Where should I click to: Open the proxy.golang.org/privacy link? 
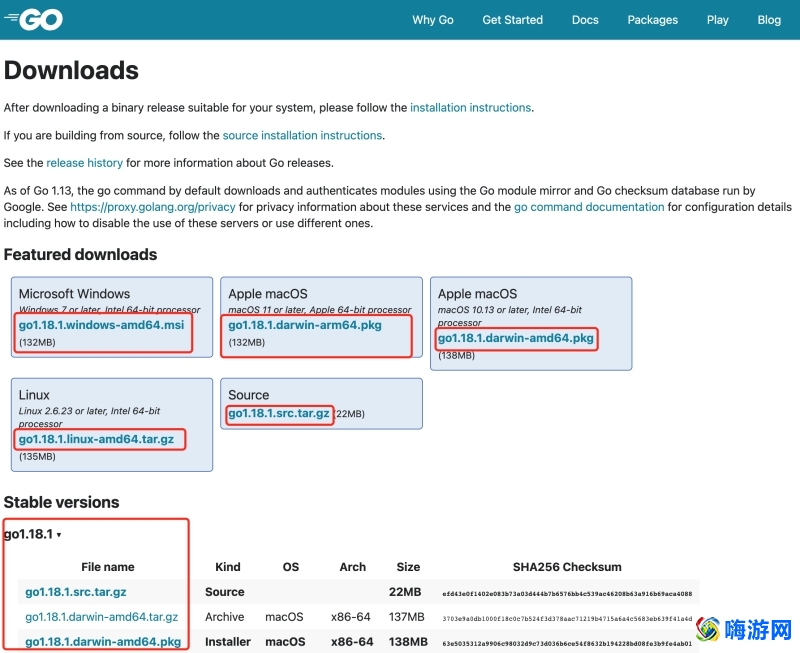coord(153,207)
